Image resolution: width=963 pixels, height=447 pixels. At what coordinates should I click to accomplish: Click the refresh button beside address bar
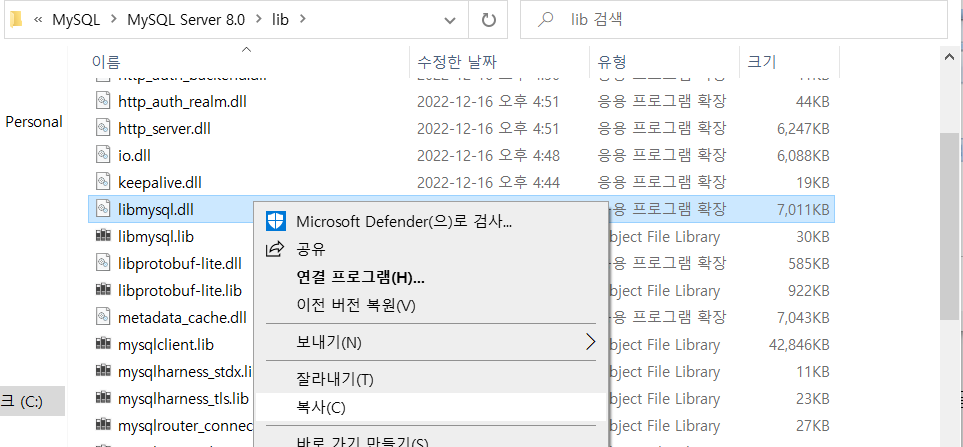pos(488,20)
